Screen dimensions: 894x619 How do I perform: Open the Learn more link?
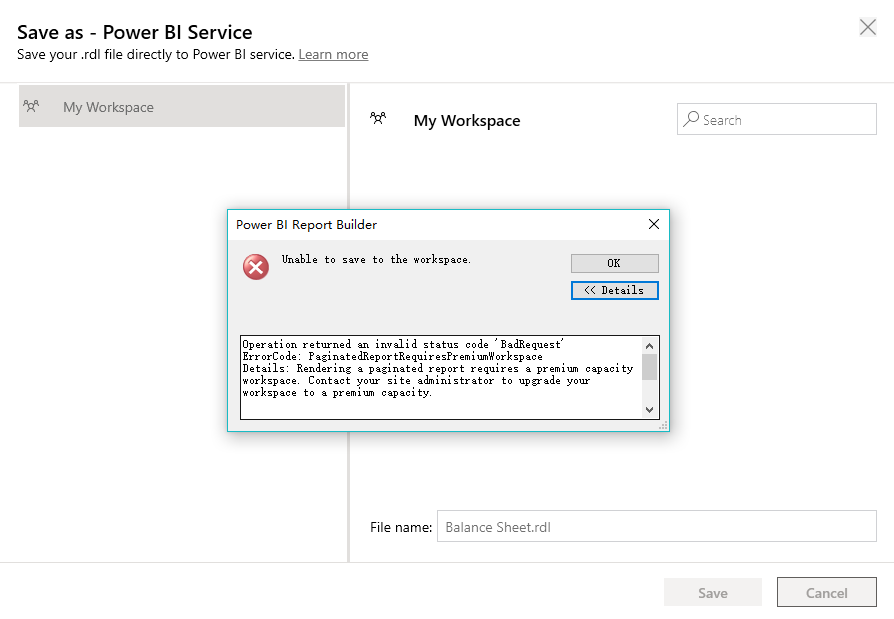point(333,55)
